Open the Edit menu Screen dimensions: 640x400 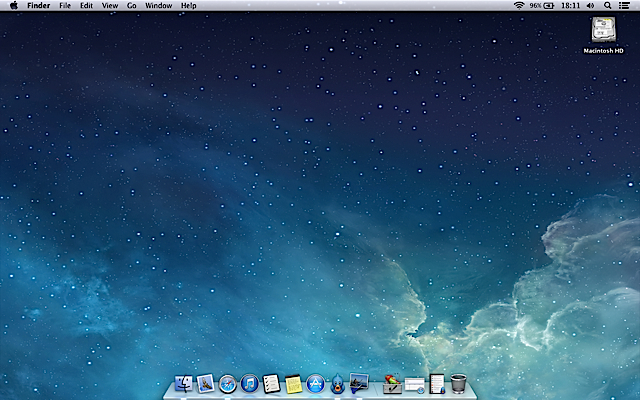point(87,5)
